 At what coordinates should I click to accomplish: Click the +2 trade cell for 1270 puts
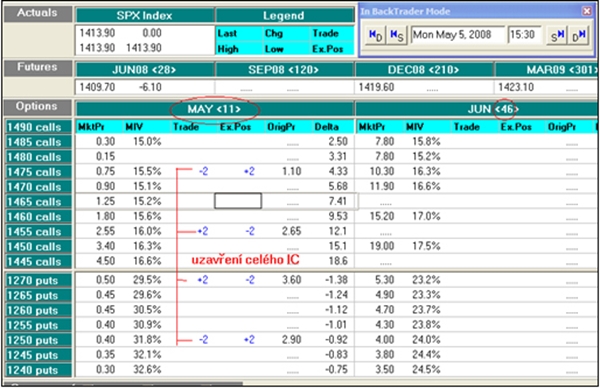[x=203, y=280]
